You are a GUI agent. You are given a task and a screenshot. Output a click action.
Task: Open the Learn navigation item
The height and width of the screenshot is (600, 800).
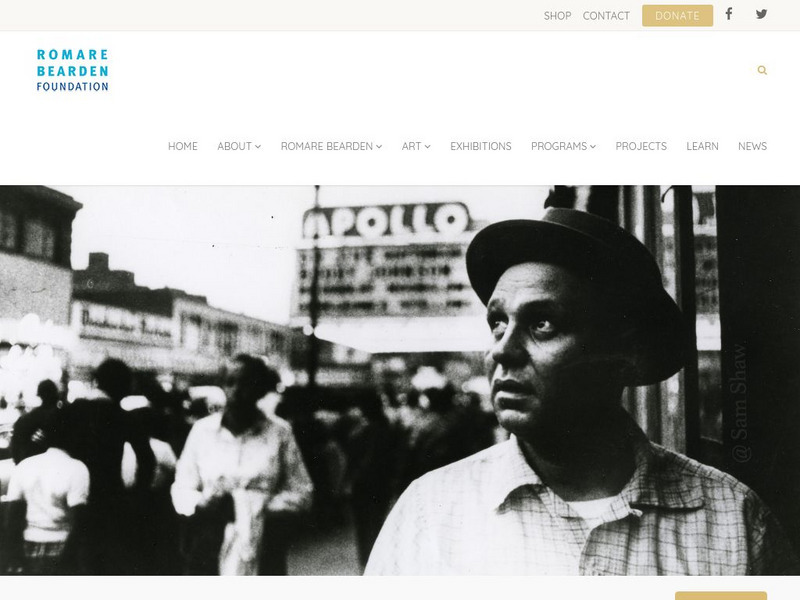(702, 146)
